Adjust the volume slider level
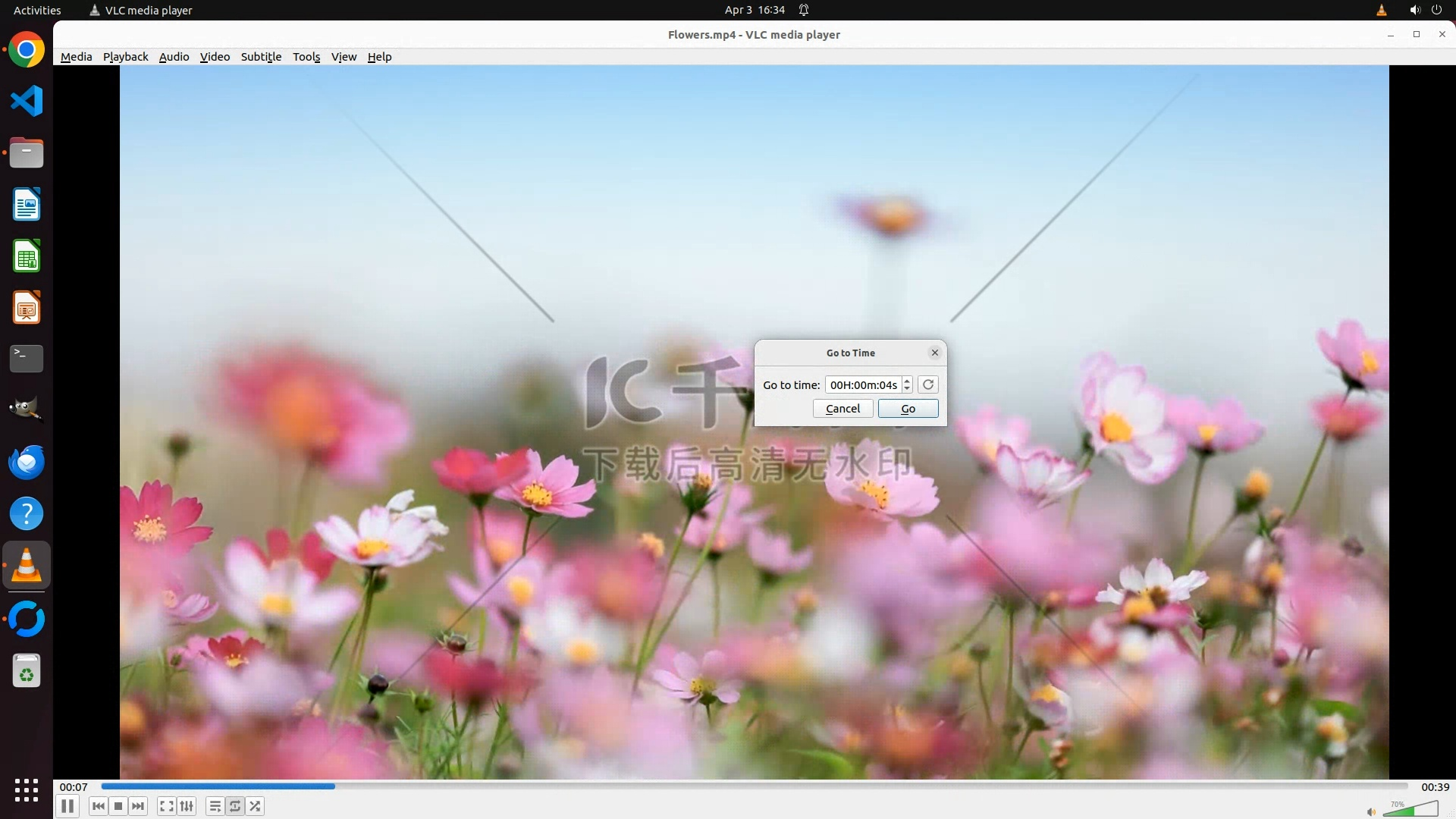The width and height of the screenshot is (1456, 819). click(x=1410, y=810)
